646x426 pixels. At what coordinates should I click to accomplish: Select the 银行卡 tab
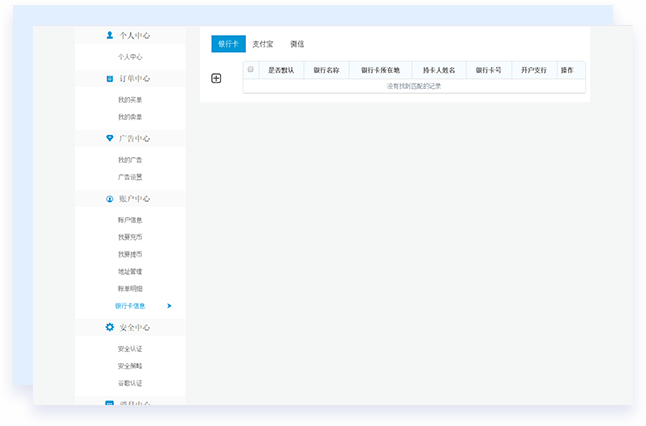pos(228,44)
